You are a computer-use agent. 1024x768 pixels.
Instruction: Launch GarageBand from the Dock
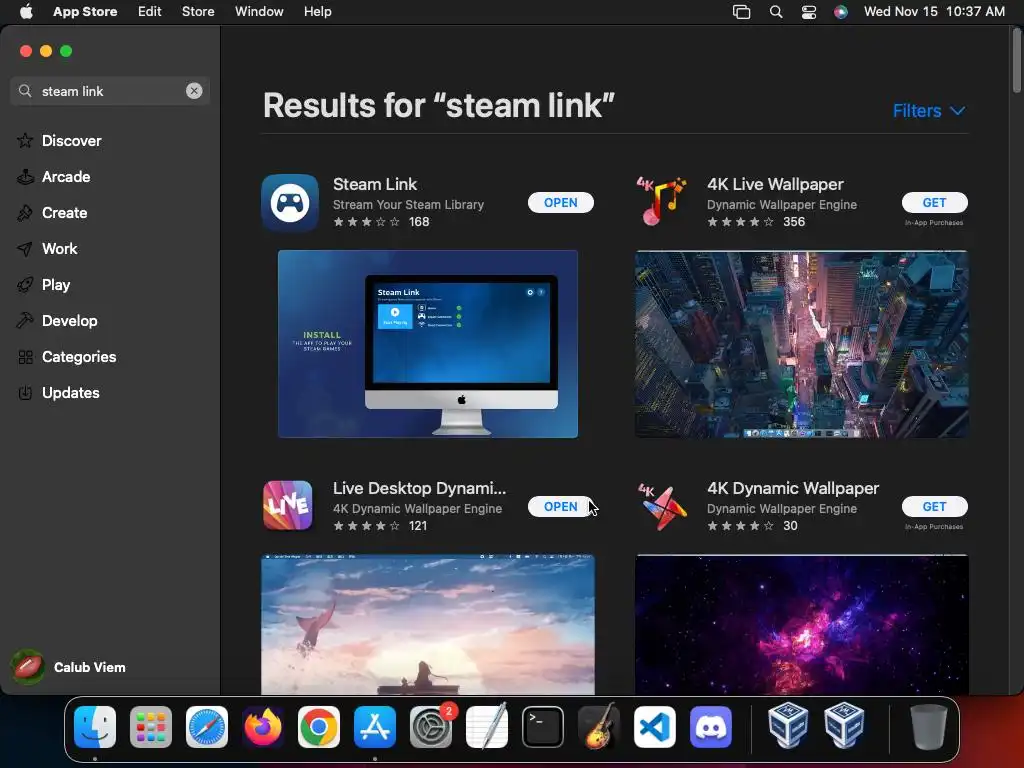pos(599,727)
